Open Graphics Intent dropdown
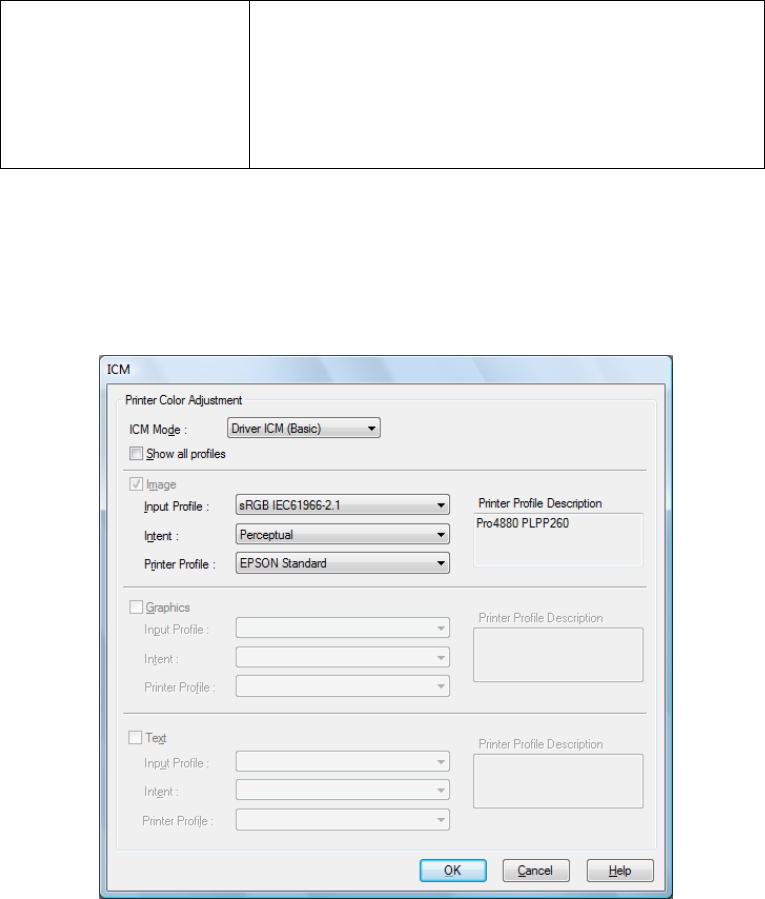The height and width of the screenshot is (899, 765). click(x=342, y=657)
